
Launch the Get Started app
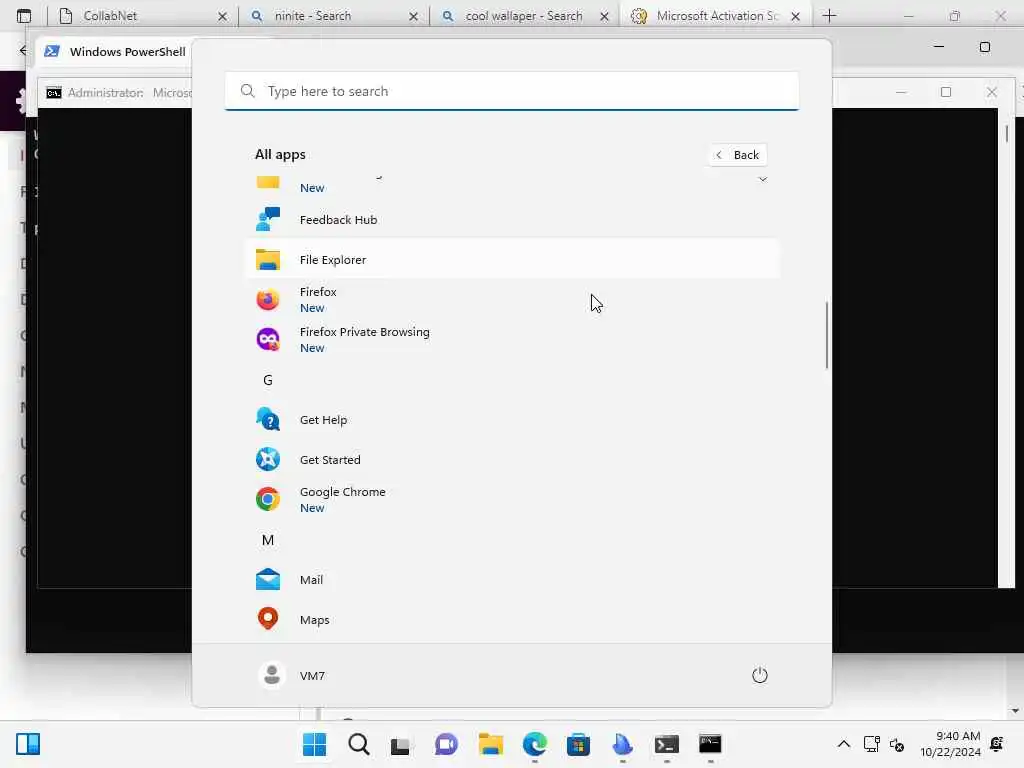(512, 460)
